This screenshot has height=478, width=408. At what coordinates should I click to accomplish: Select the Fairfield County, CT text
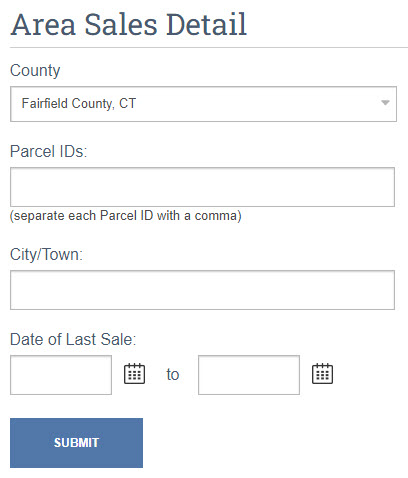[79, 103]
